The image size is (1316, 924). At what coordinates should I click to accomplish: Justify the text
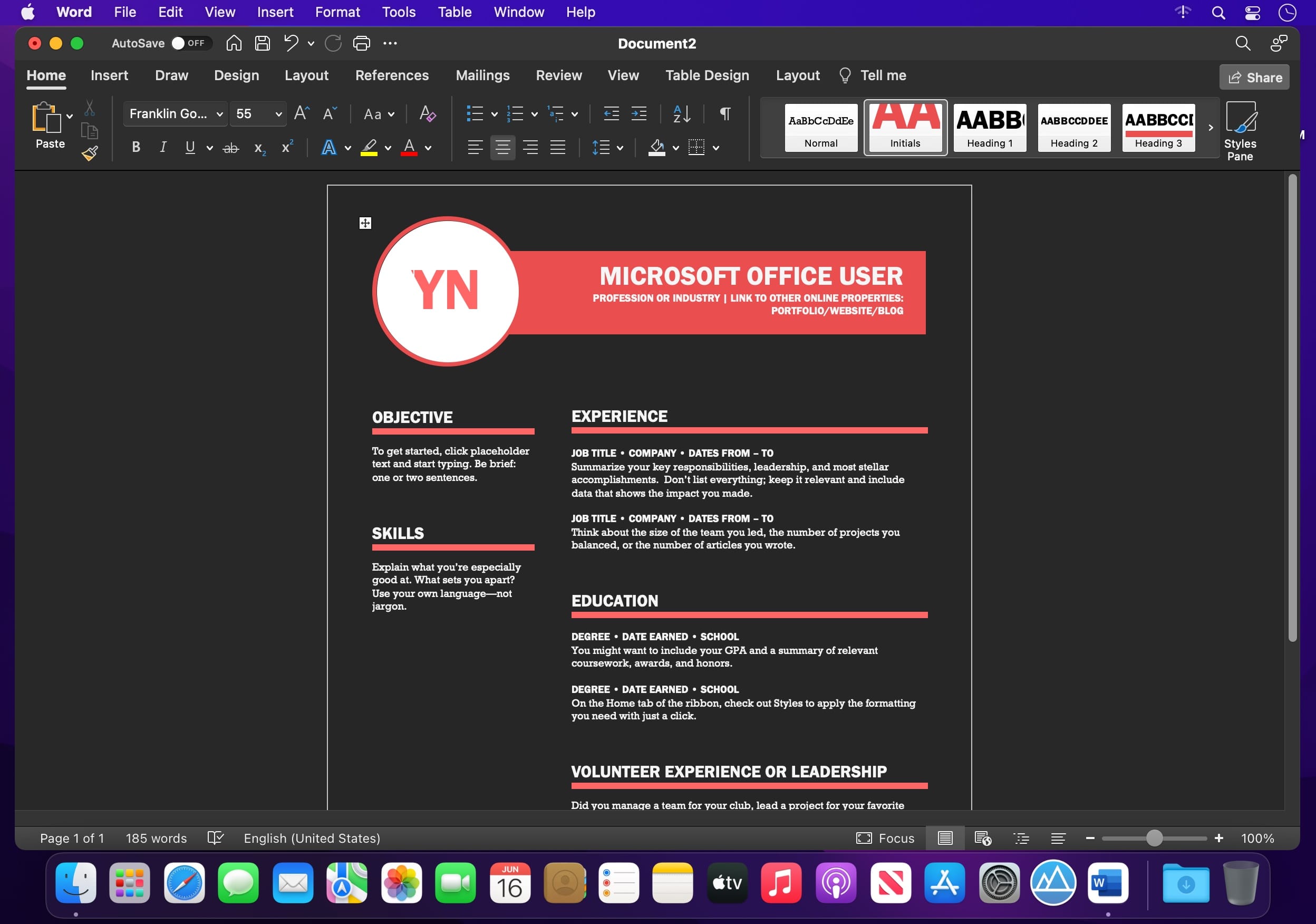(x=558, y=147)
